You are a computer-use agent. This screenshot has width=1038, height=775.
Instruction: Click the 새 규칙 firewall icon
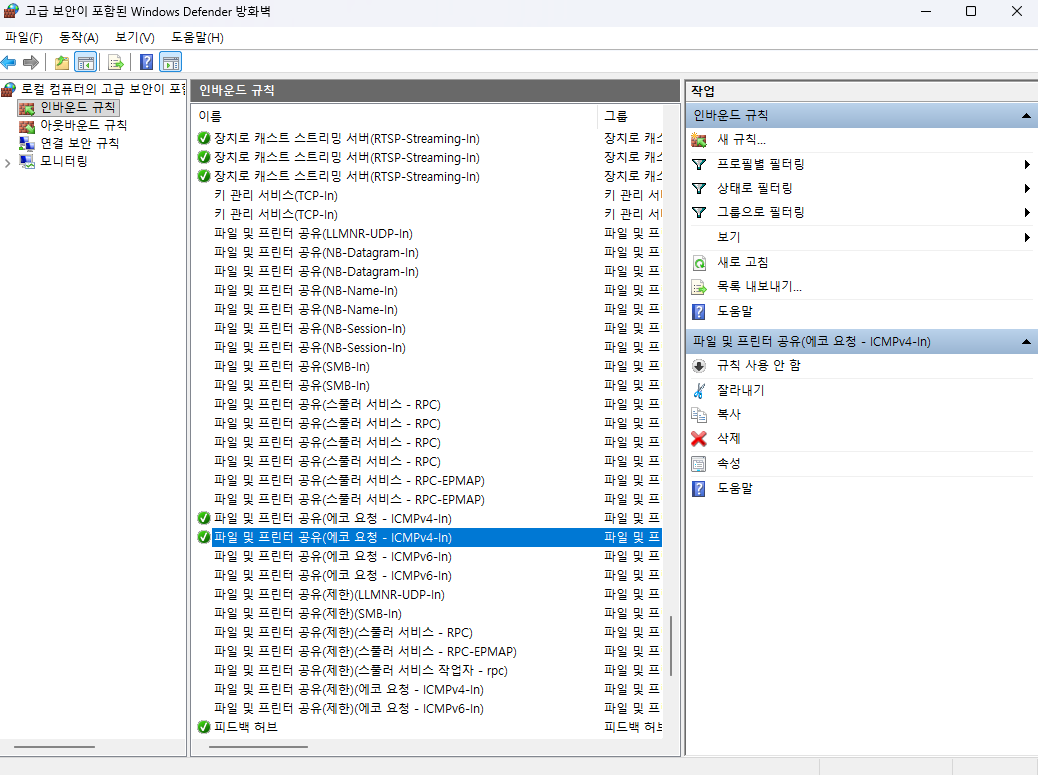click(x=699, y=140)
